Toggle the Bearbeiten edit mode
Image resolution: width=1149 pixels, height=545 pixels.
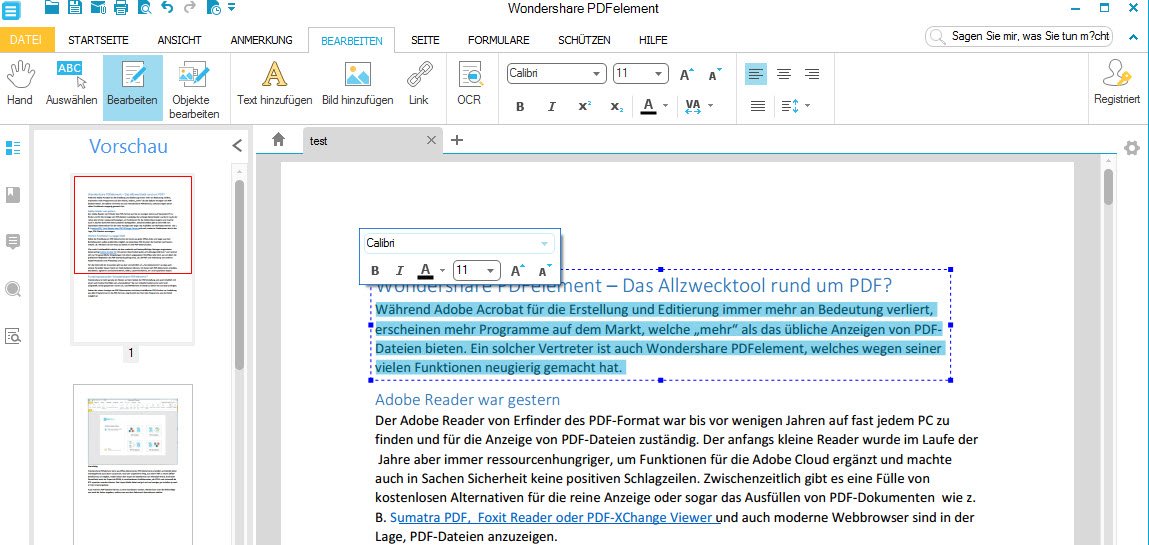click(133, 88)
